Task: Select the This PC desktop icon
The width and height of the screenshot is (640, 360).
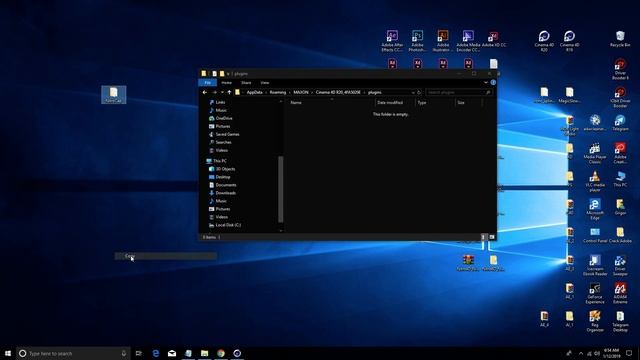Action: pos(620,179)
